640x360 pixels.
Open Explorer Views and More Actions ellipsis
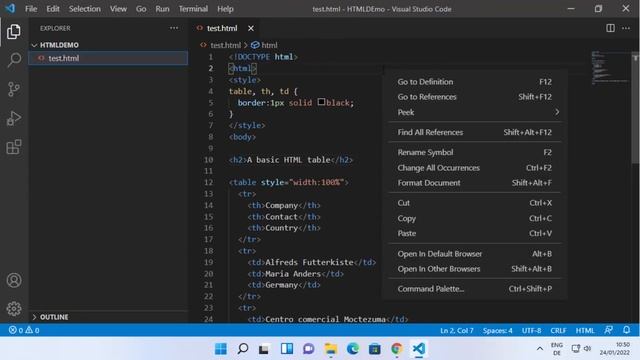click(x=174, y=28)
